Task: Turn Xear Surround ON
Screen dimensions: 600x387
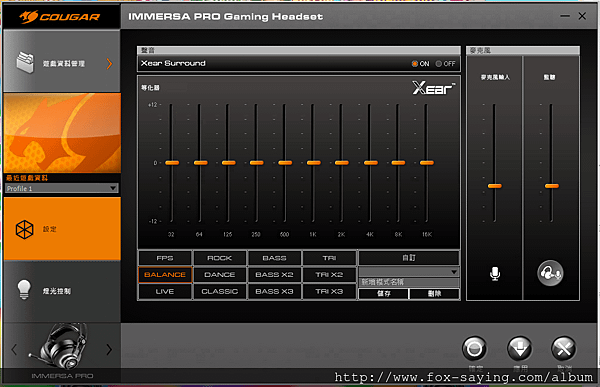Action: (414, 64)
